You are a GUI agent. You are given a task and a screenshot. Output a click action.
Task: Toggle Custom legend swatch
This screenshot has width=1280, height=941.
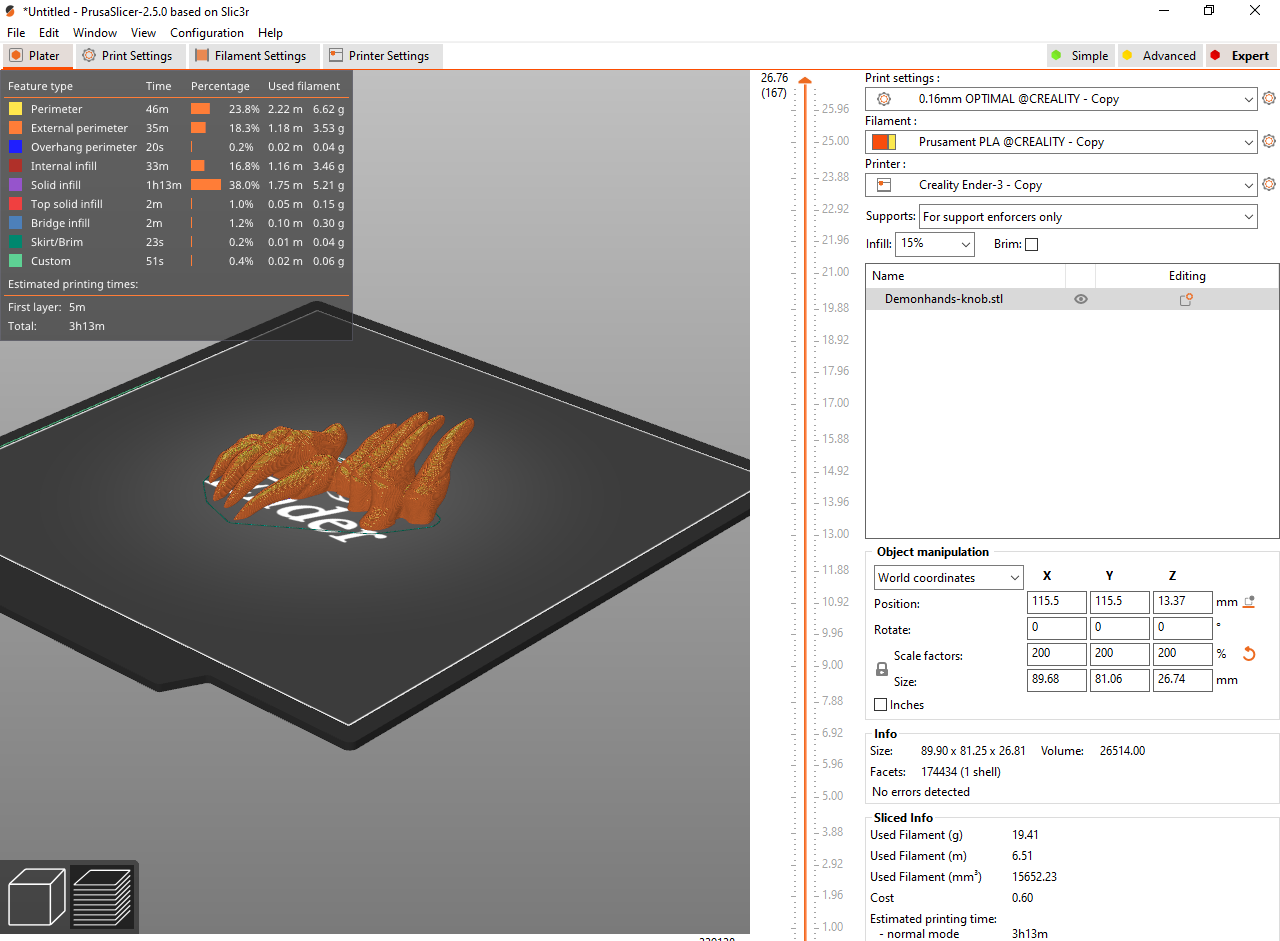tap(15, 261)
